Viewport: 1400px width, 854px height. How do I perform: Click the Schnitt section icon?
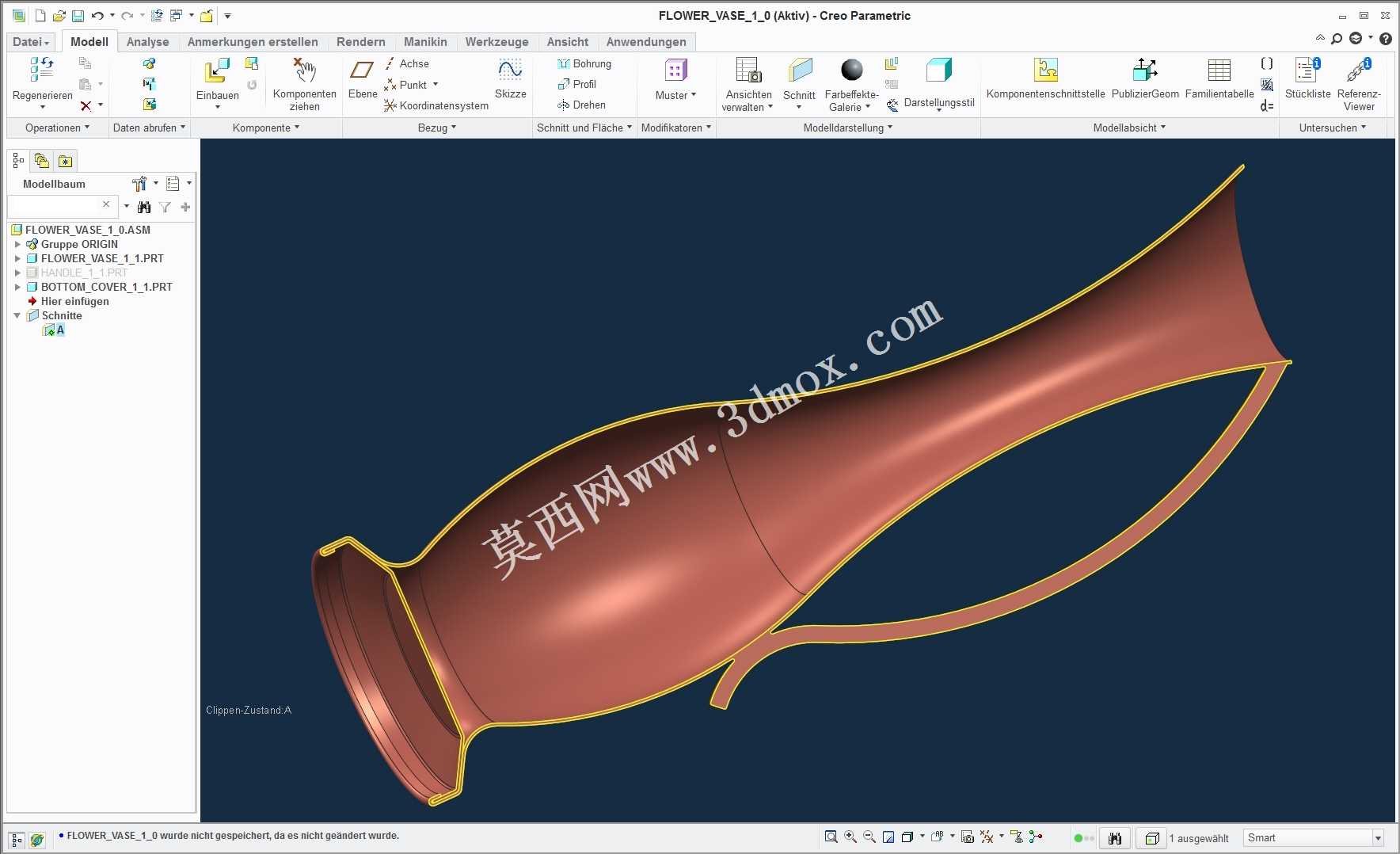800,71
